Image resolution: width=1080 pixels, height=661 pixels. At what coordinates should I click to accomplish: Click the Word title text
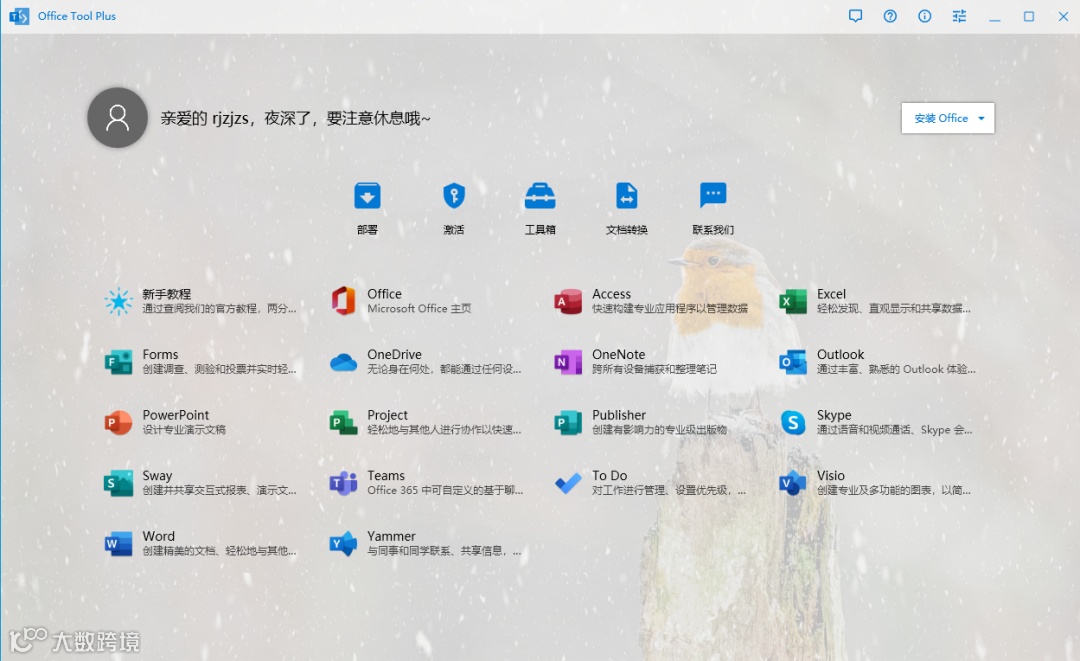pyautogui.click(x=158, y=536)
